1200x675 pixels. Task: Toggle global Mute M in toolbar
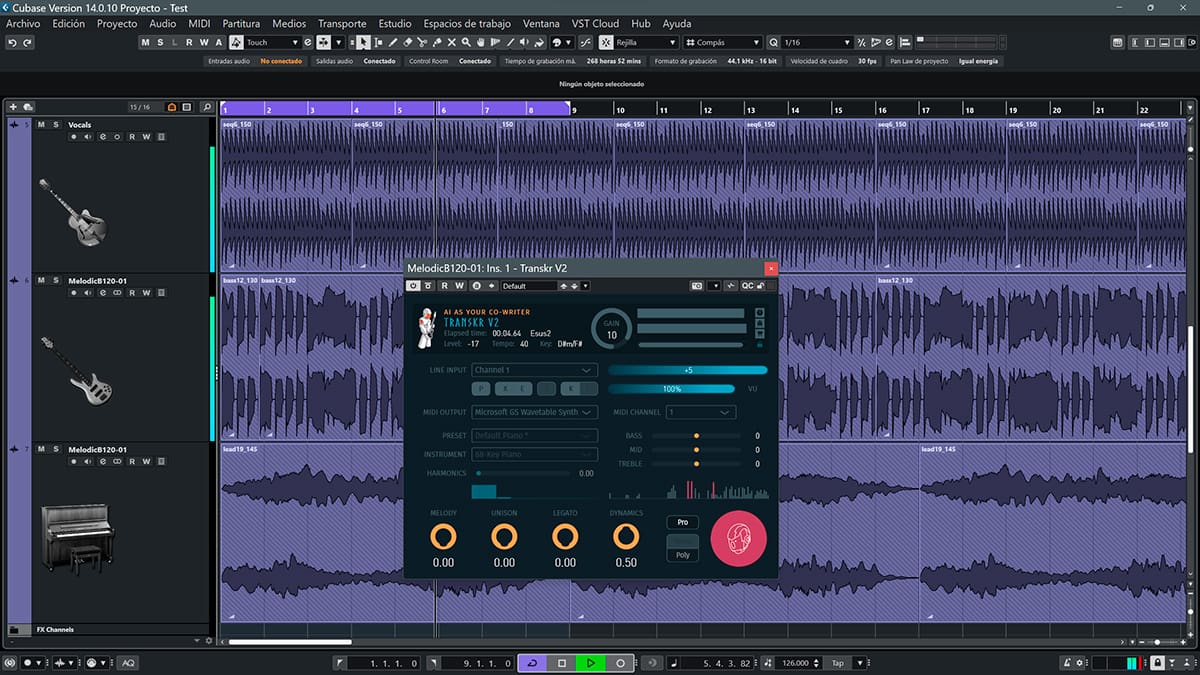[145, 42]
